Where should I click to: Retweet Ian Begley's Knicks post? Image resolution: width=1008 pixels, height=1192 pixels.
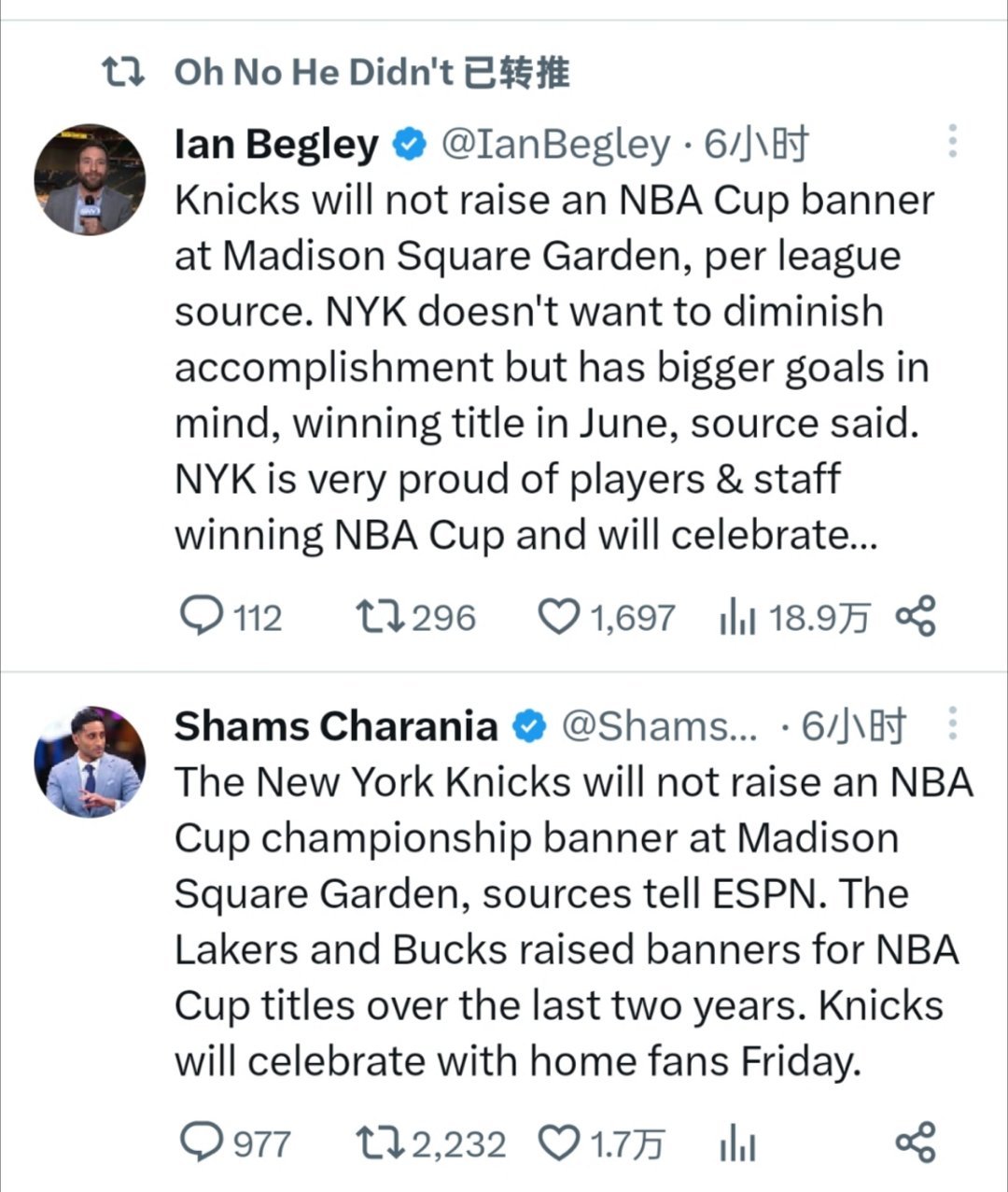point(379,617)
